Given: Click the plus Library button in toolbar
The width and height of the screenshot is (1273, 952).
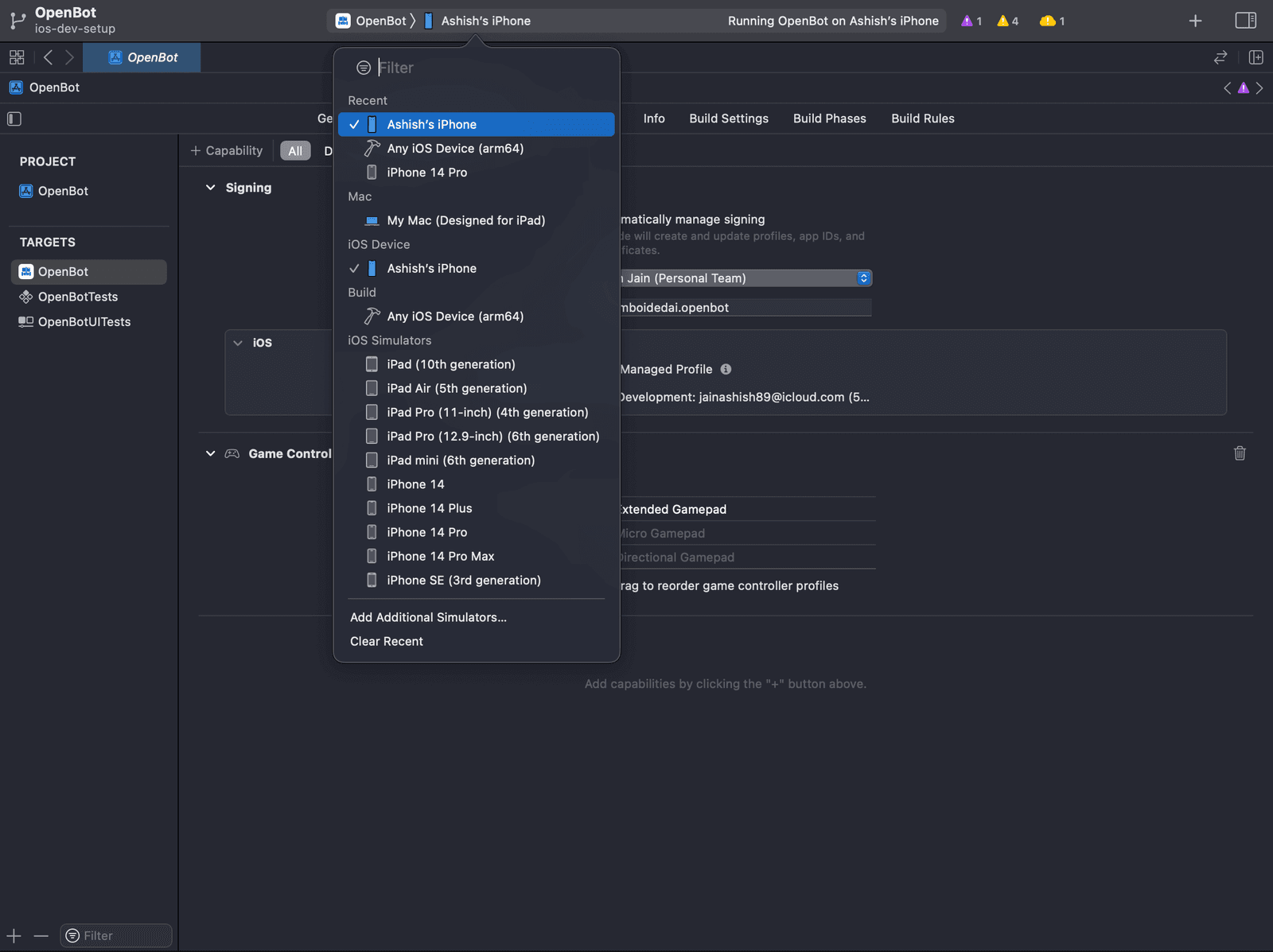Looking at the screenshot, I should point(1195,21).
